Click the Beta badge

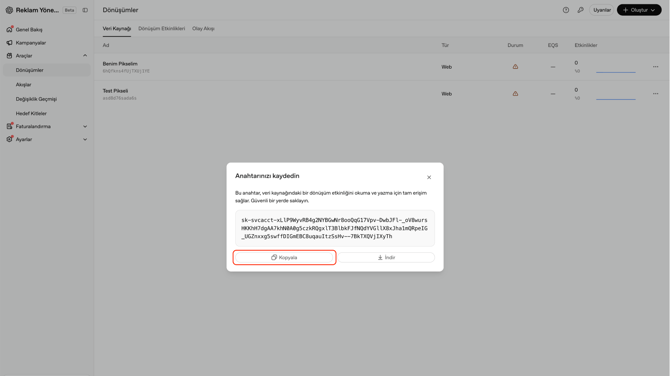pyautogui.click(x=69, y=10)
